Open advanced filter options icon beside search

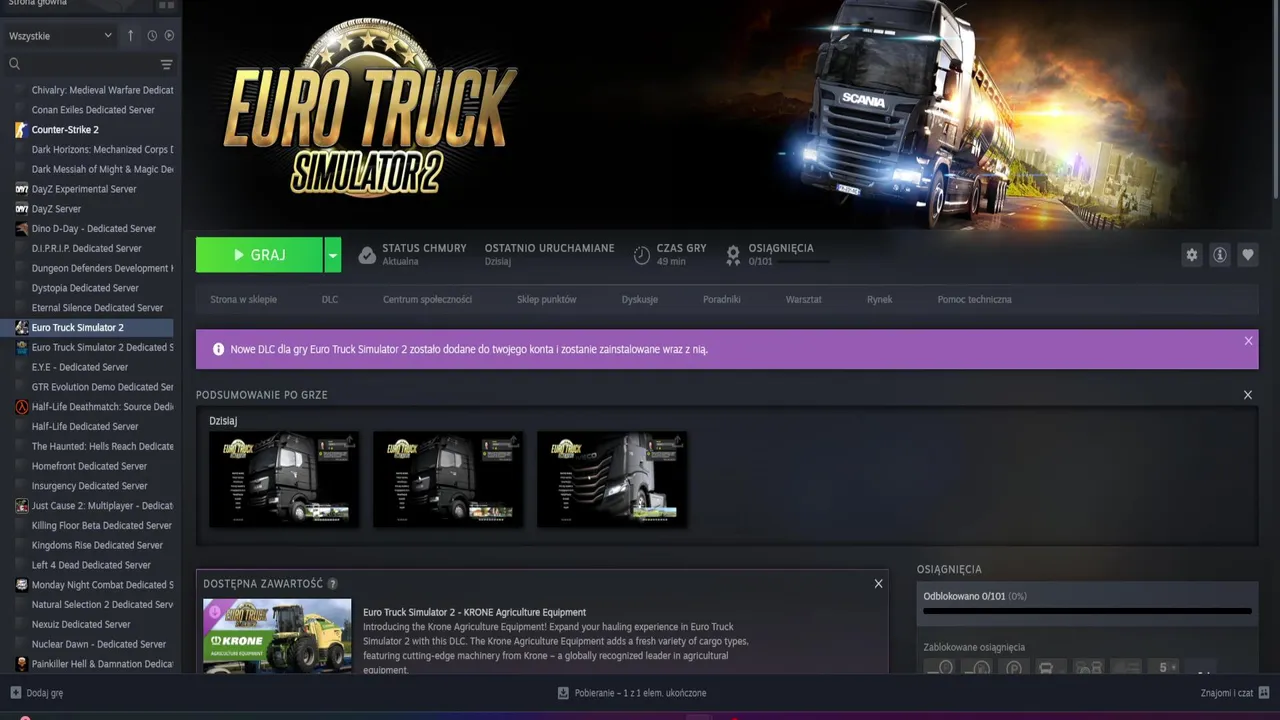click(166, 64)
